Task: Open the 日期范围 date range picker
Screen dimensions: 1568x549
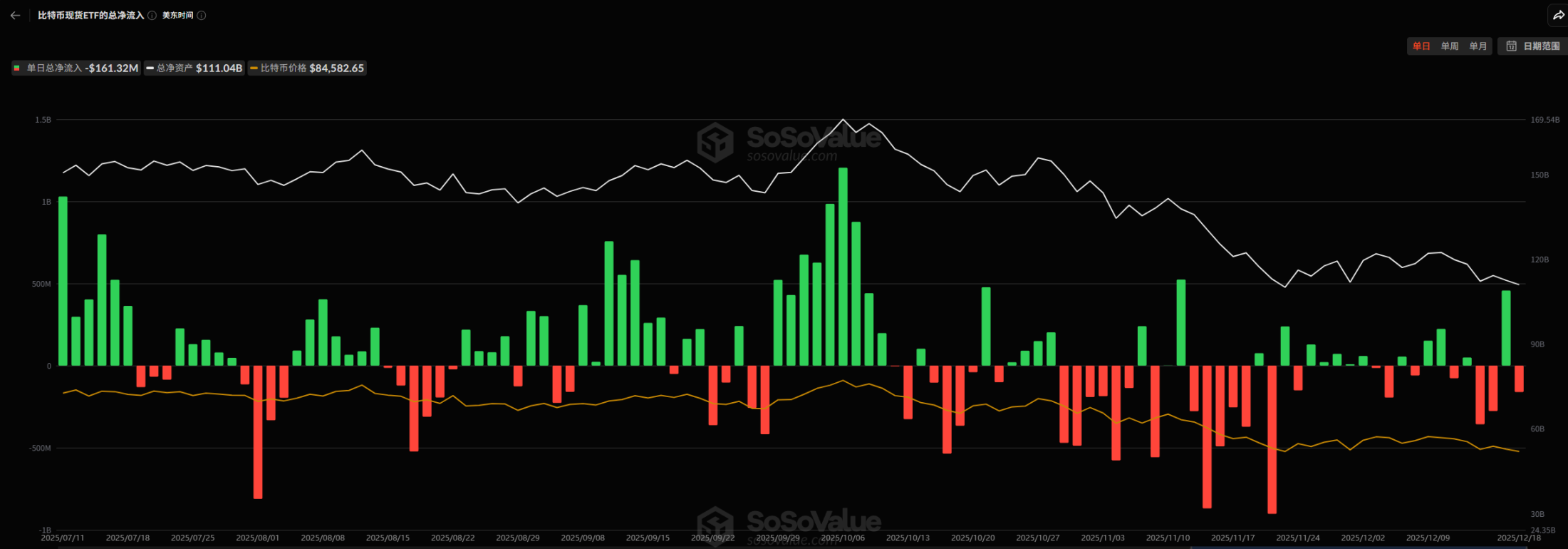Action: [x=1532, y=46]
